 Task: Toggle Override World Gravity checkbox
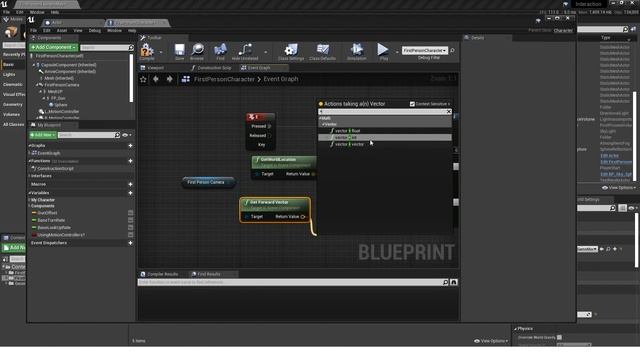click(x=560, y=338)
